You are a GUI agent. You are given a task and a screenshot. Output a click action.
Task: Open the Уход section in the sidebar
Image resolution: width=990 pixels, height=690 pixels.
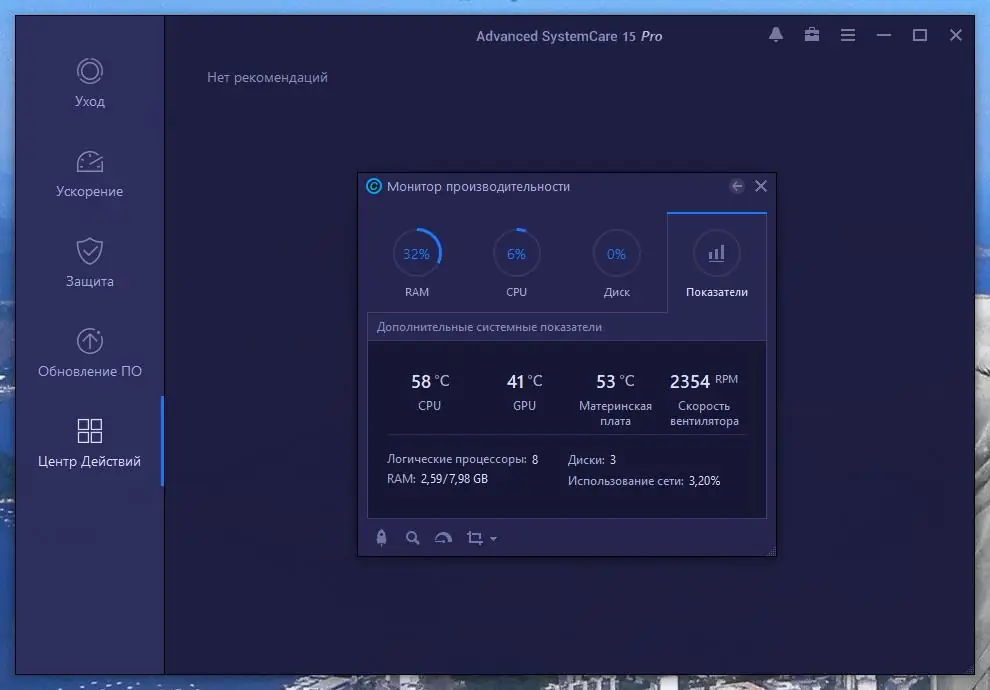coord(89,83)
